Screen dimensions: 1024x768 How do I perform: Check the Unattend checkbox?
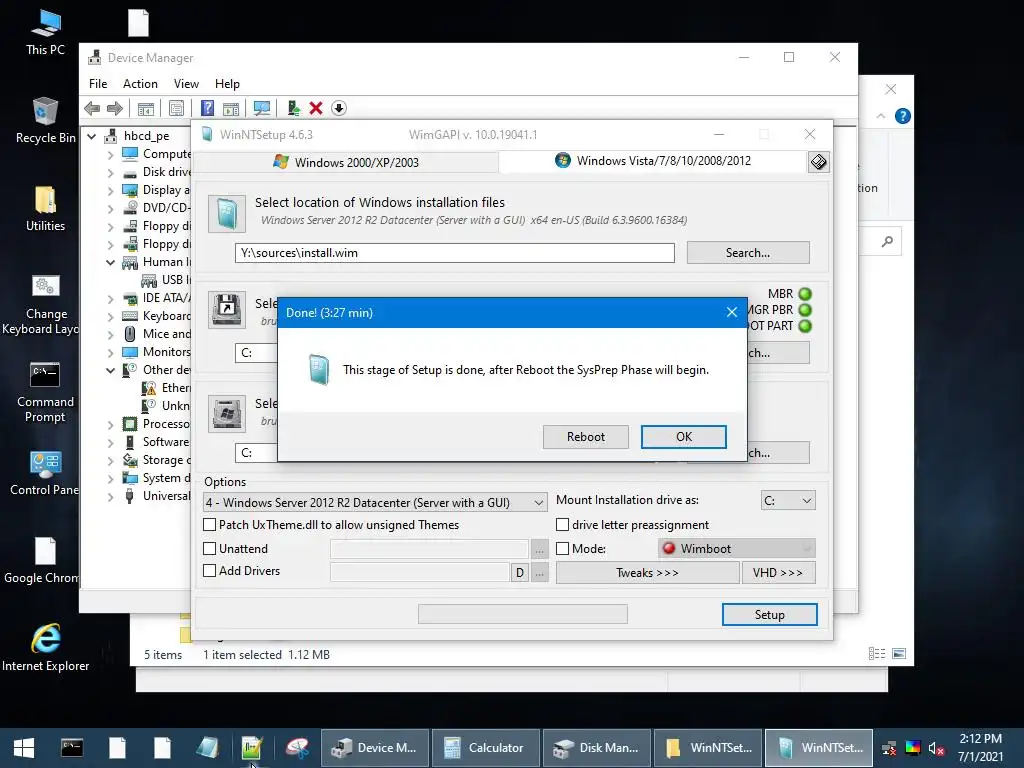pyautogui.click(x=210, y=549)
